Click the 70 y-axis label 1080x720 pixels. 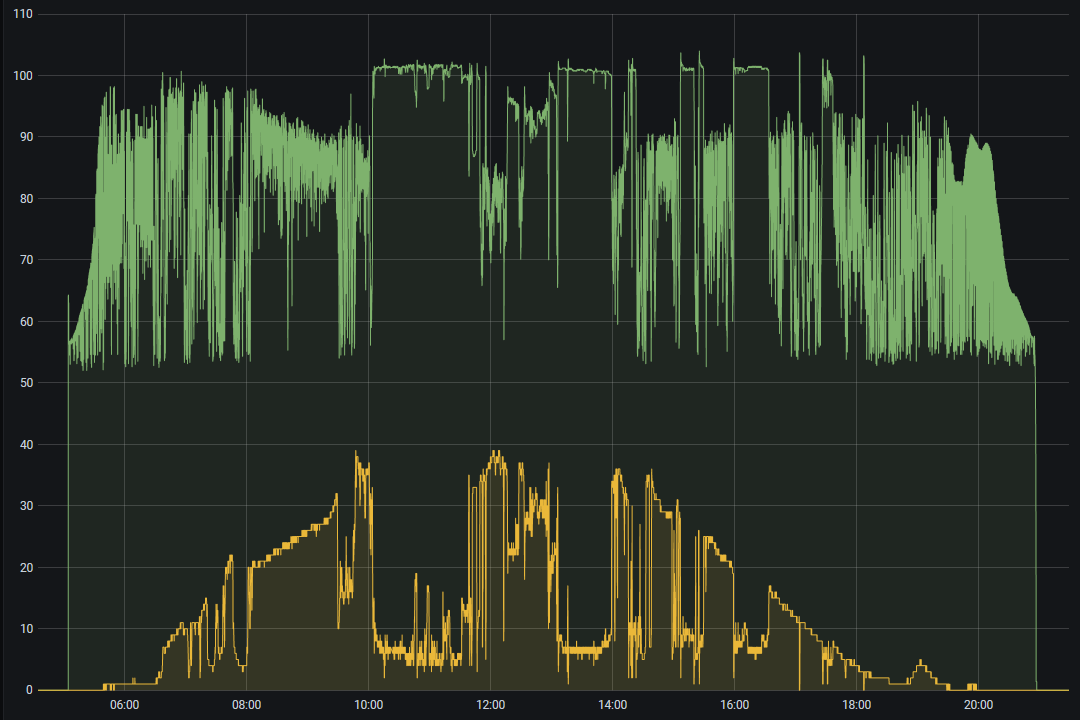pos(26,260)
